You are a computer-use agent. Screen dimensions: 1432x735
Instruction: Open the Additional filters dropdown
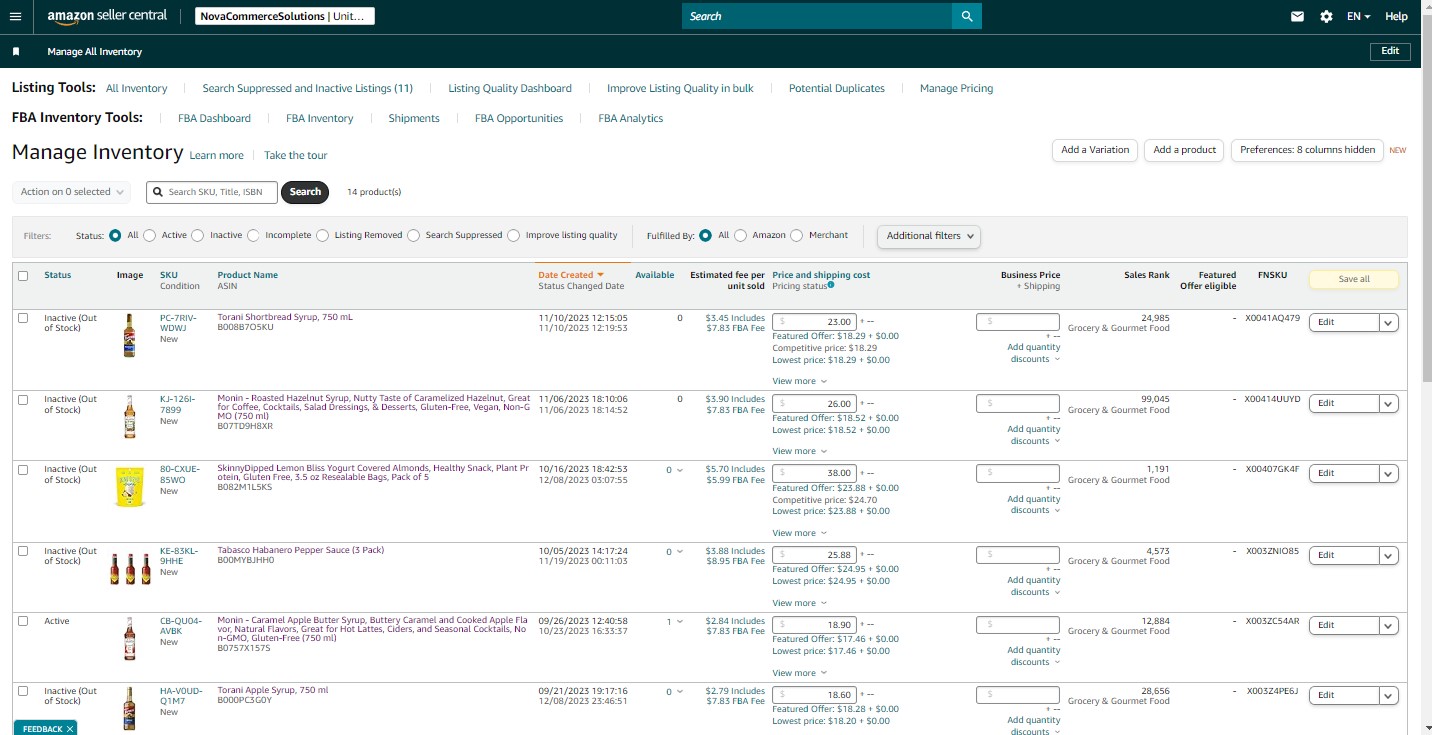click(x=929, y=236)
